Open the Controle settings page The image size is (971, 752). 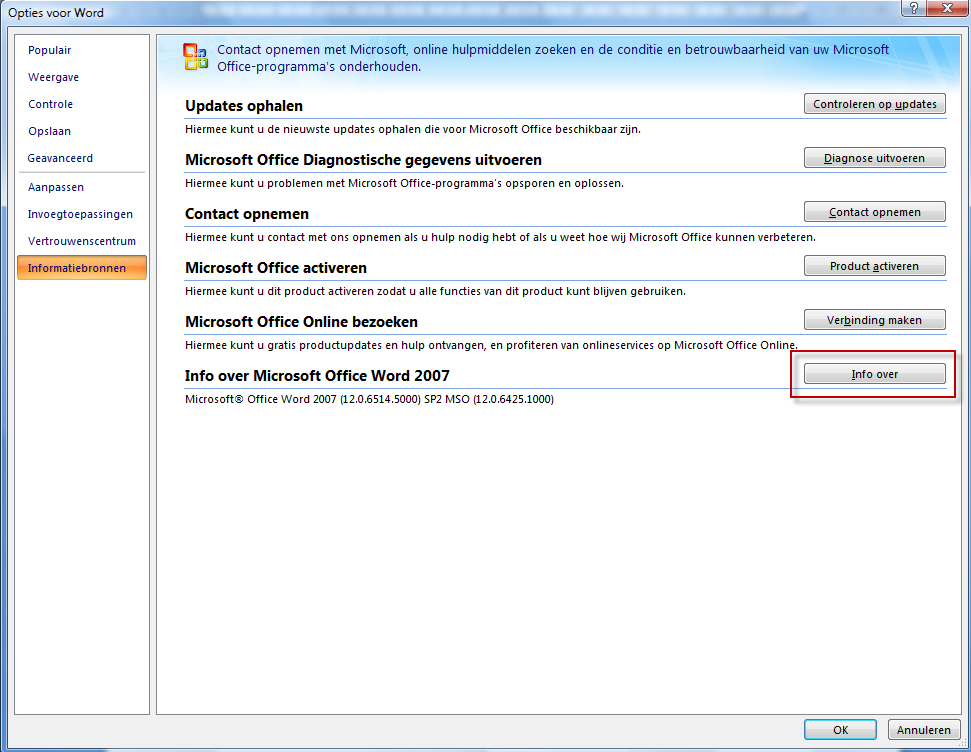pyautogui.click(x=50, y=104)
